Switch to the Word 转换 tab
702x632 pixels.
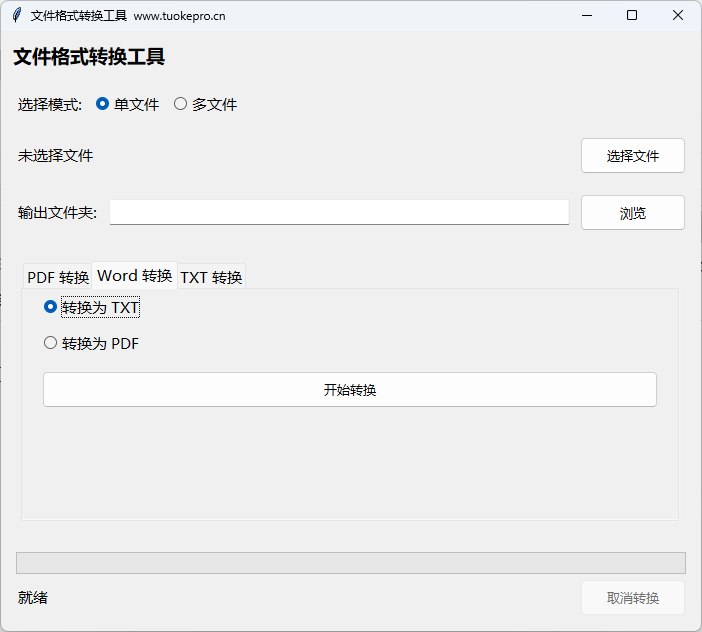point(134,275)
